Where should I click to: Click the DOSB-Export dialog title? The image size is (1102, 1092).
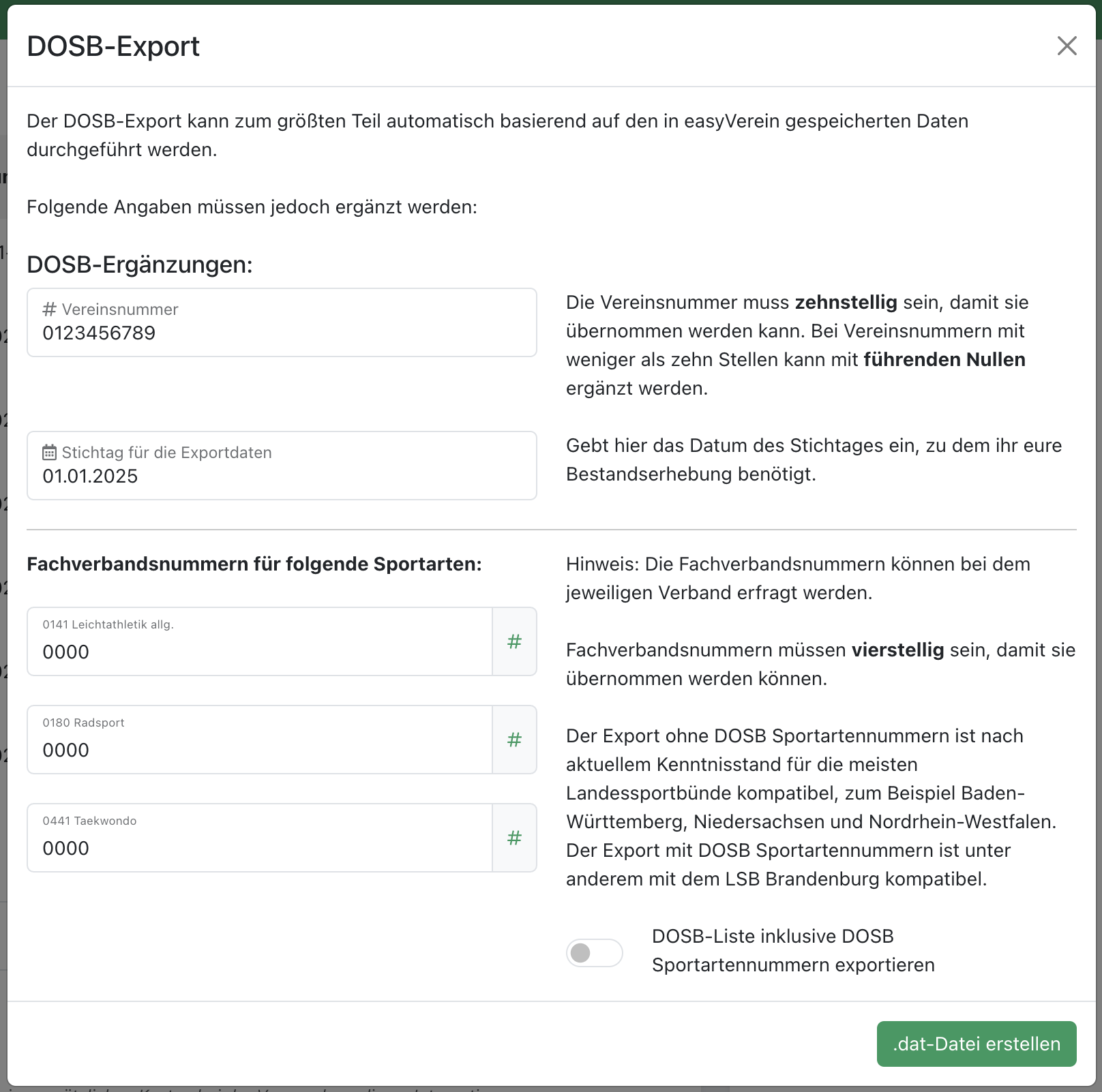[113, 46]
